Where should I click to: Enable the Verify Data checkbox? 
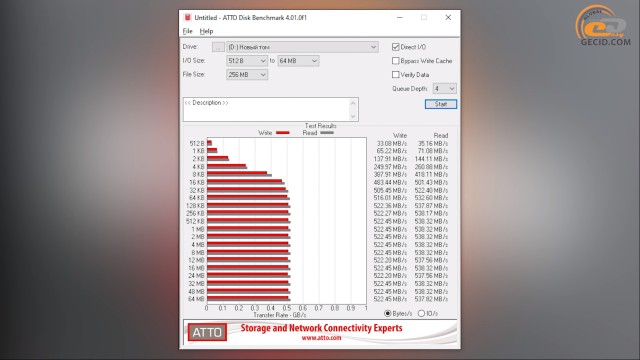pyautogui.click(x=395, y=75)
